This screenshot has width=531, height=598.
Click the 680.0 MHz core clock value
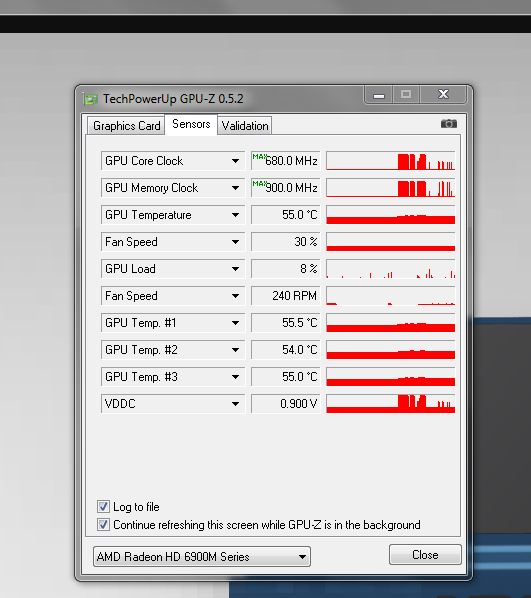pyautogui.click(x=285, y=161)
